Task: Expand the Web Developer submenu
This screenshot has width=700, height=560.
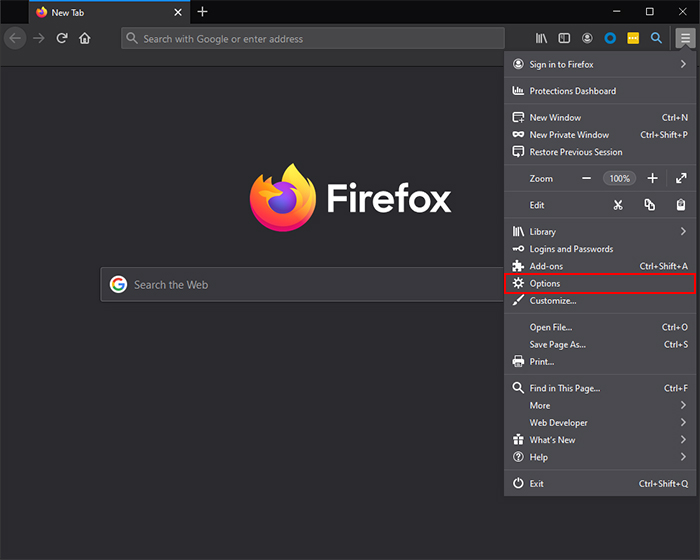Action: coord(600,423)
